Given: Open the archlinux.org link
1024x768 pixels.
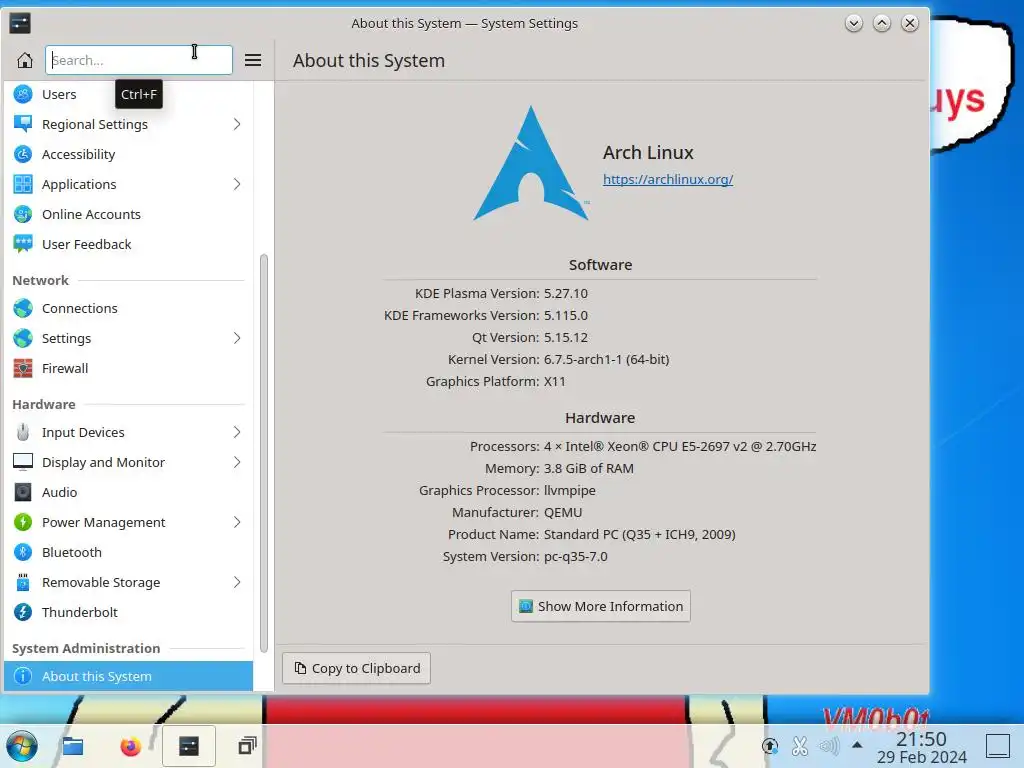Looking at the screenshot, I should (x=667, y=180).
